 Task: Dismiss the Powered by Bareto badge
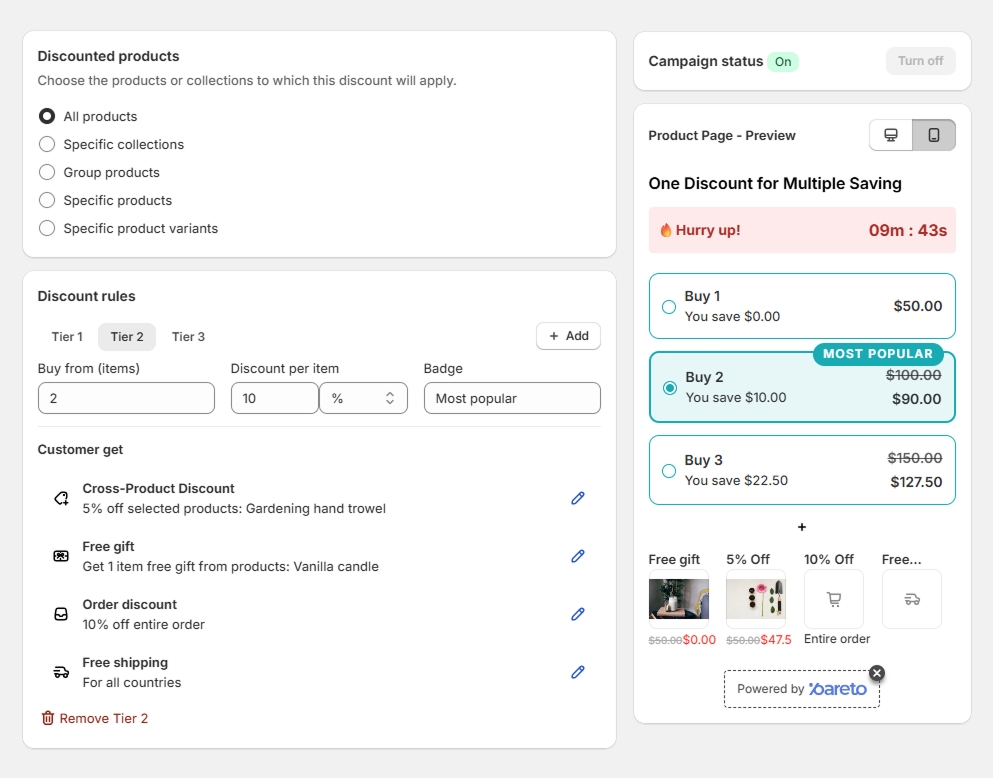pos(877,673)
